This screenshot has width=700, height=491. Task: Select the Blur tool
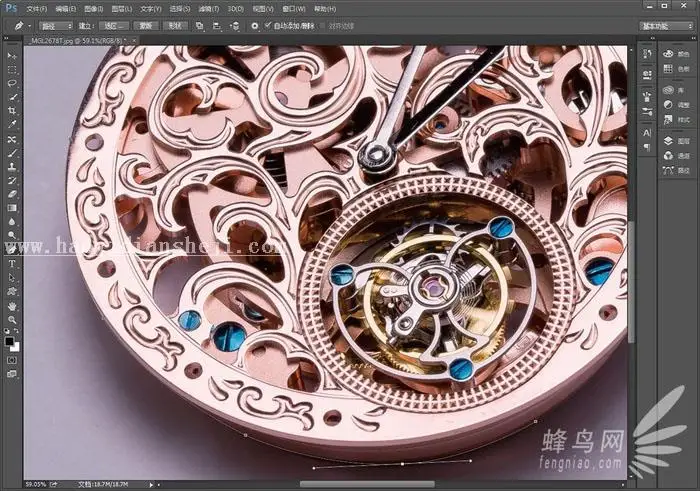(x=12, y=221)
